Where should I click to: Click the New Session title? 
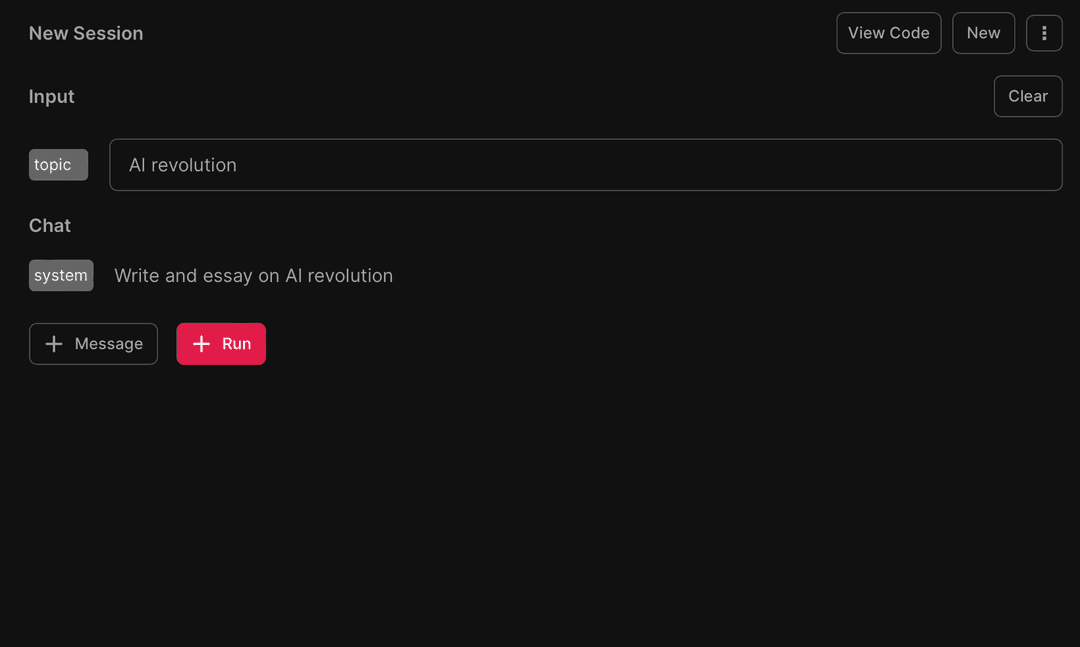tap(86, 33)
